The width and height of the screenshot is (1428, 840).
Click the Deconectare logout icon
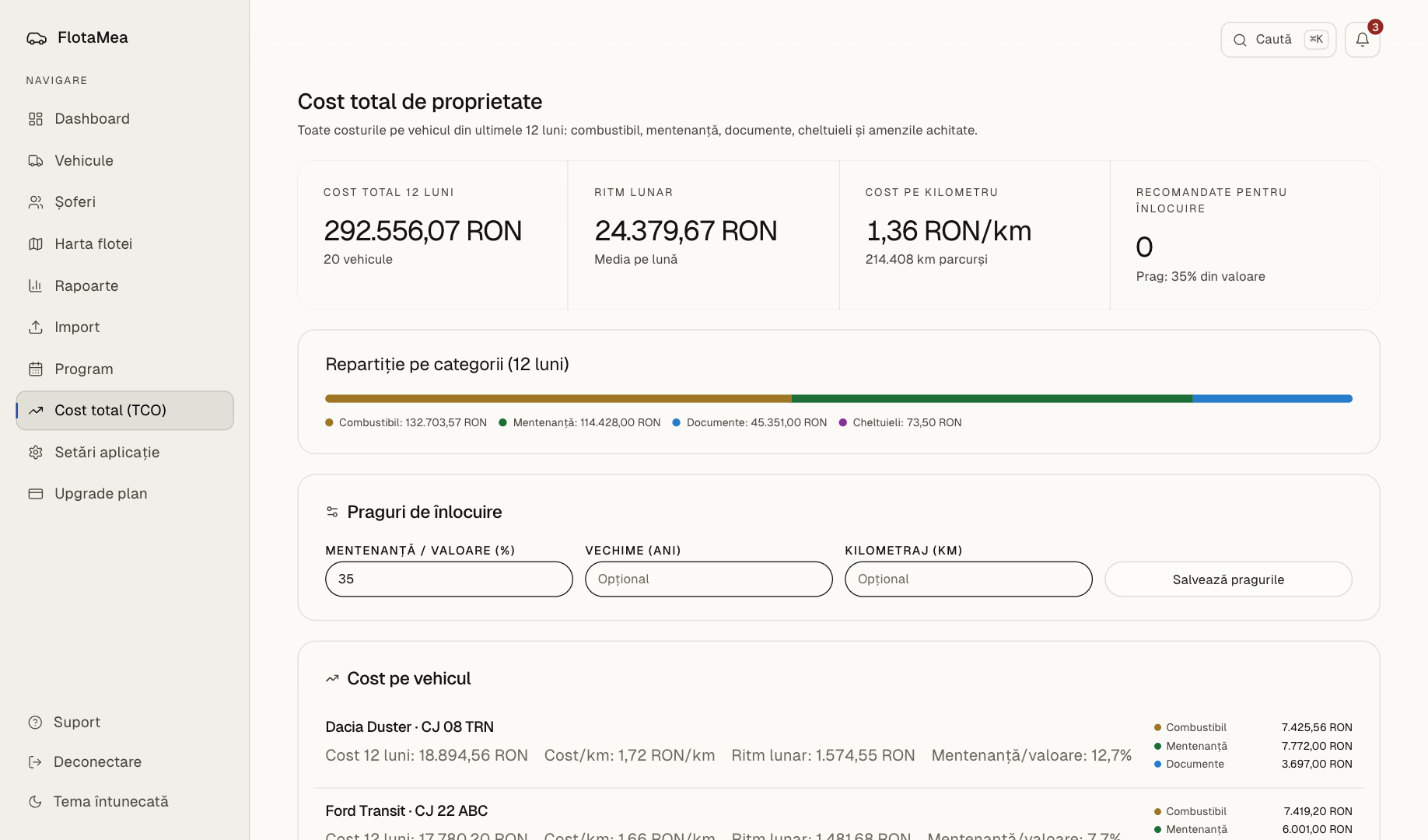click(35, 762)
